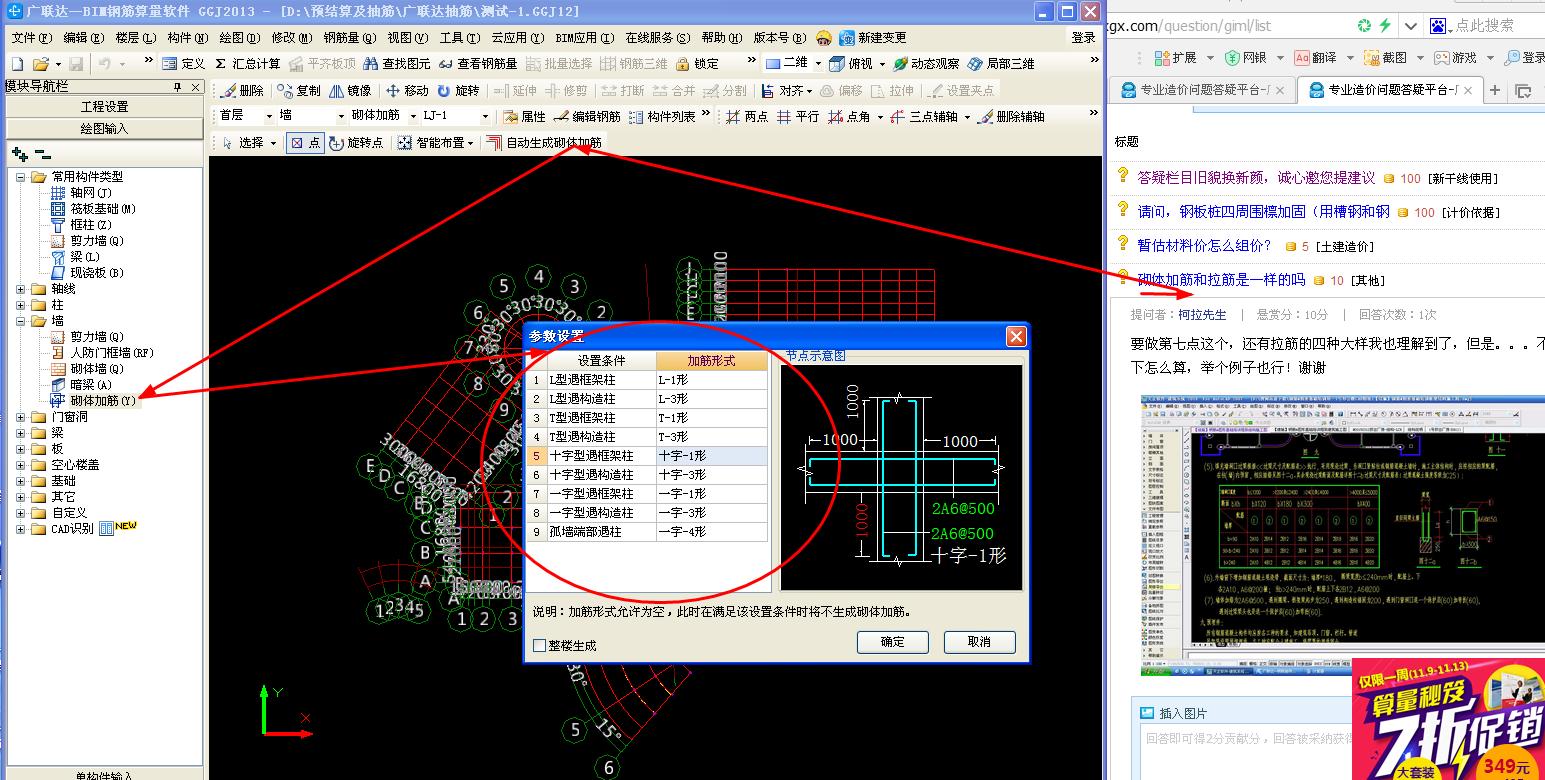This screenshot has width=1545, height=780.
Task: Click the 定义 (Define) toolbar icon
Action: point(184,63)
